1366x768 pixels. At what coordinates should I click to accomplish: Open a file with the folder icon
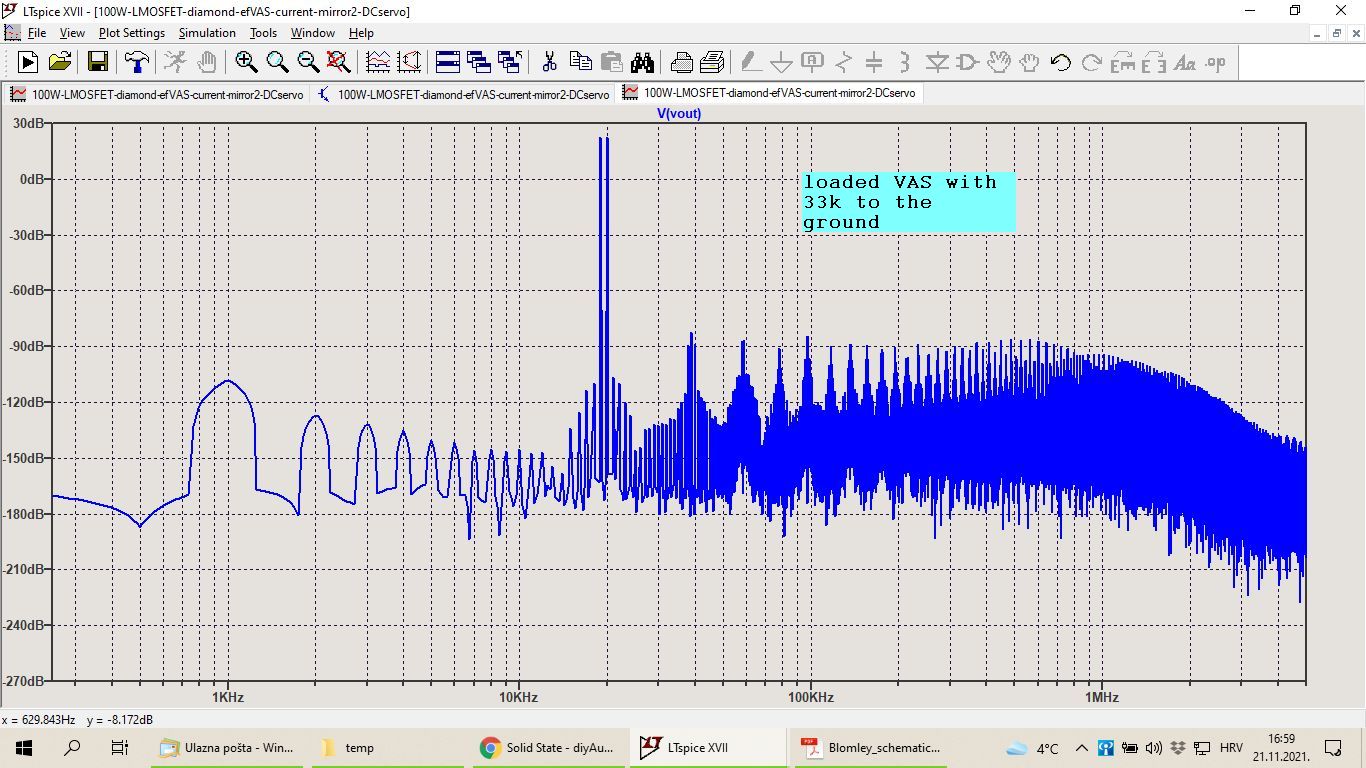click(x=60, y=62)
